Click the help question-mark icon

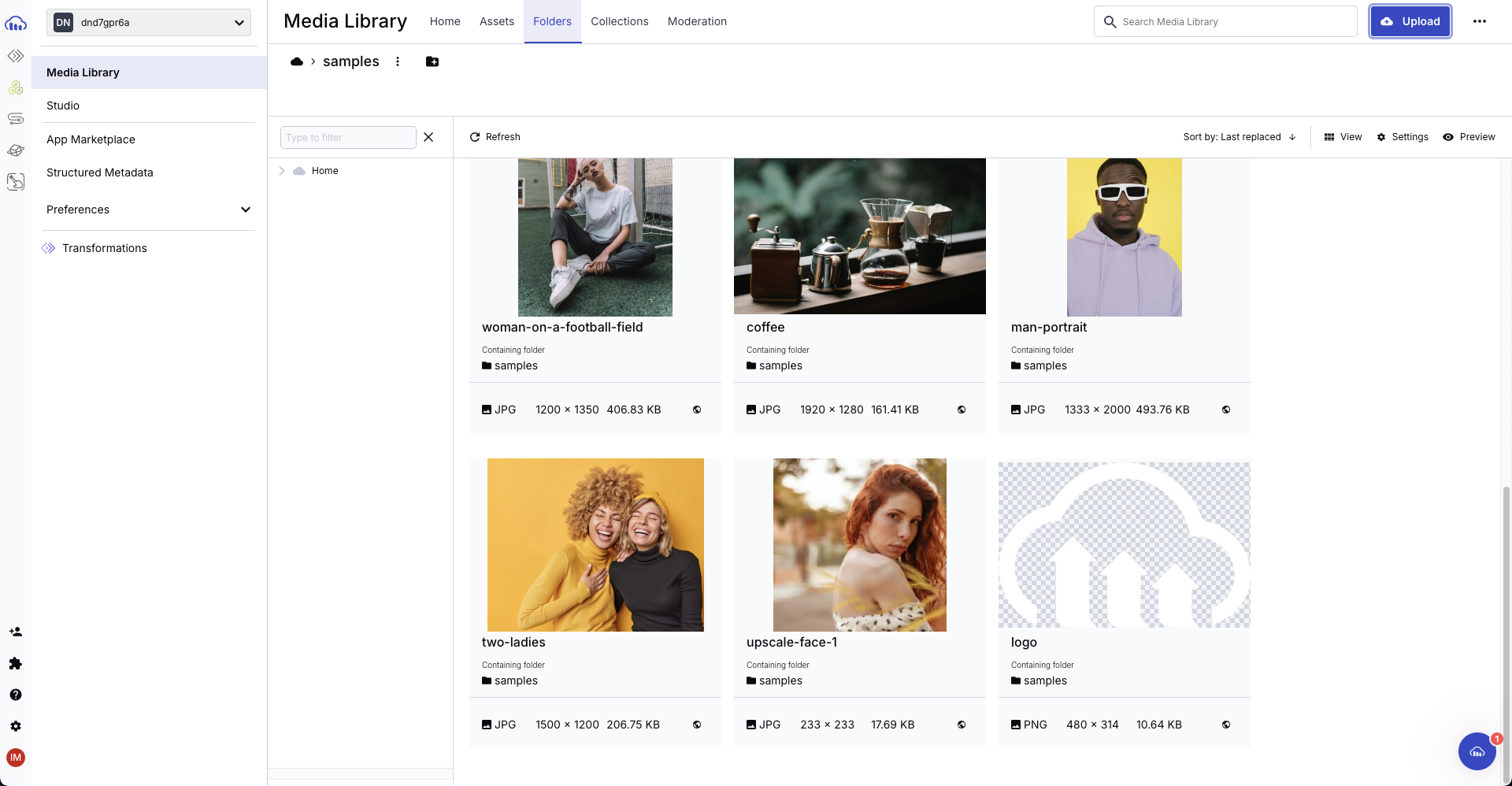point(16,695)
